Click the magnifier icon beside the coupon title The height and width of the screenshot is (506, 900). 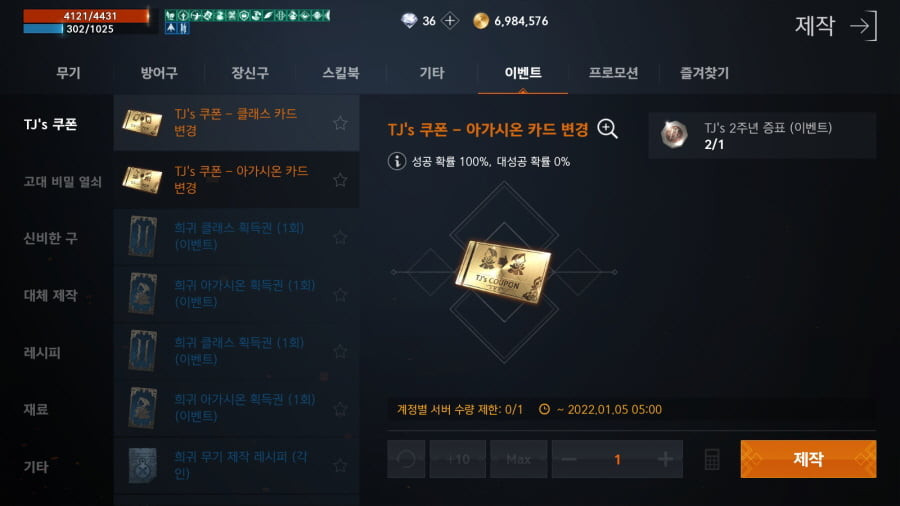pos(607,129)
